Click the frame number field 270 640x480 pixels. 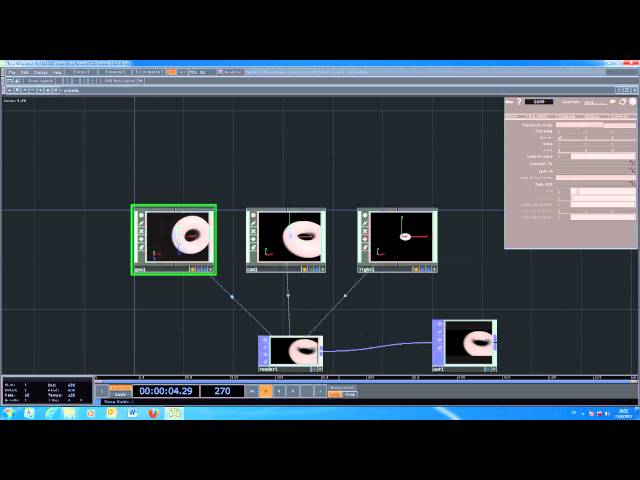click(222, 391)
